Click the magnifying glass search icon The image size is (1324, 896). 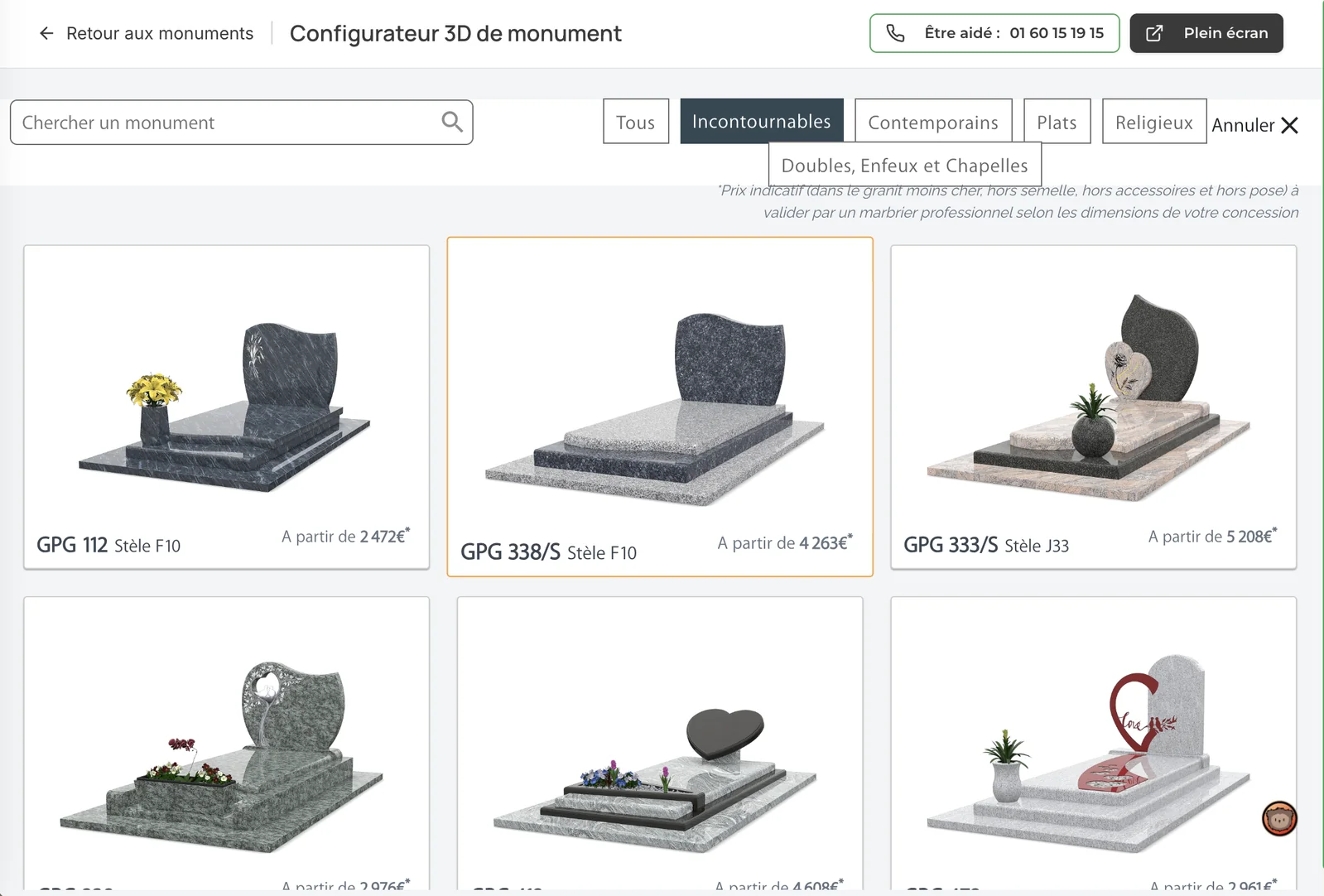point(452,122)
